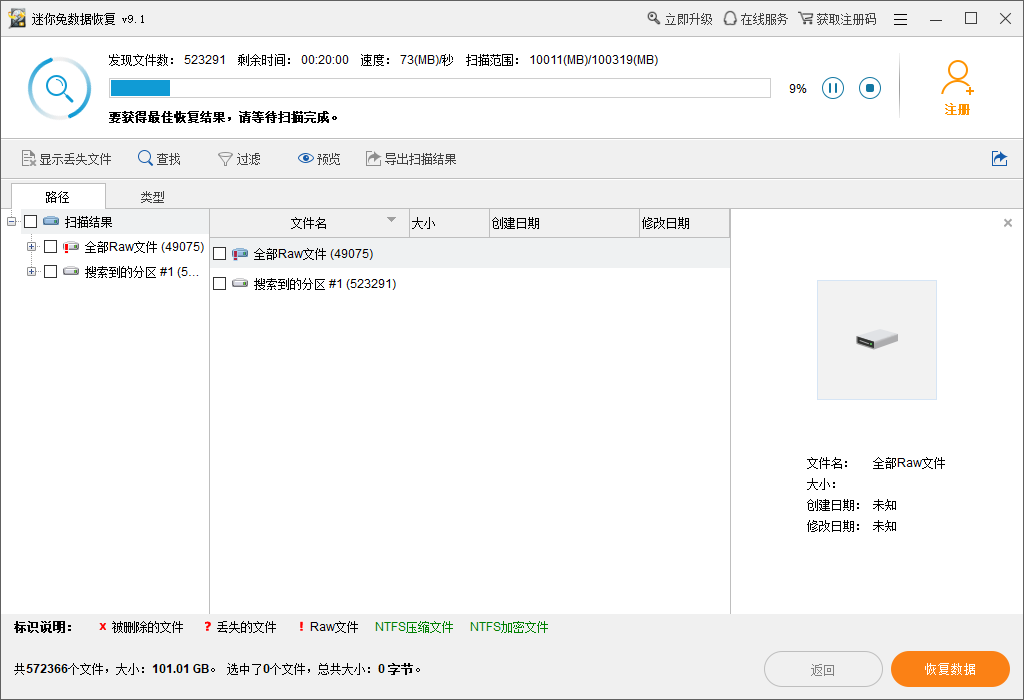1024x700 pixels.
Task: Click the app logo in the title bar
Action: click(x=17, y=18)
